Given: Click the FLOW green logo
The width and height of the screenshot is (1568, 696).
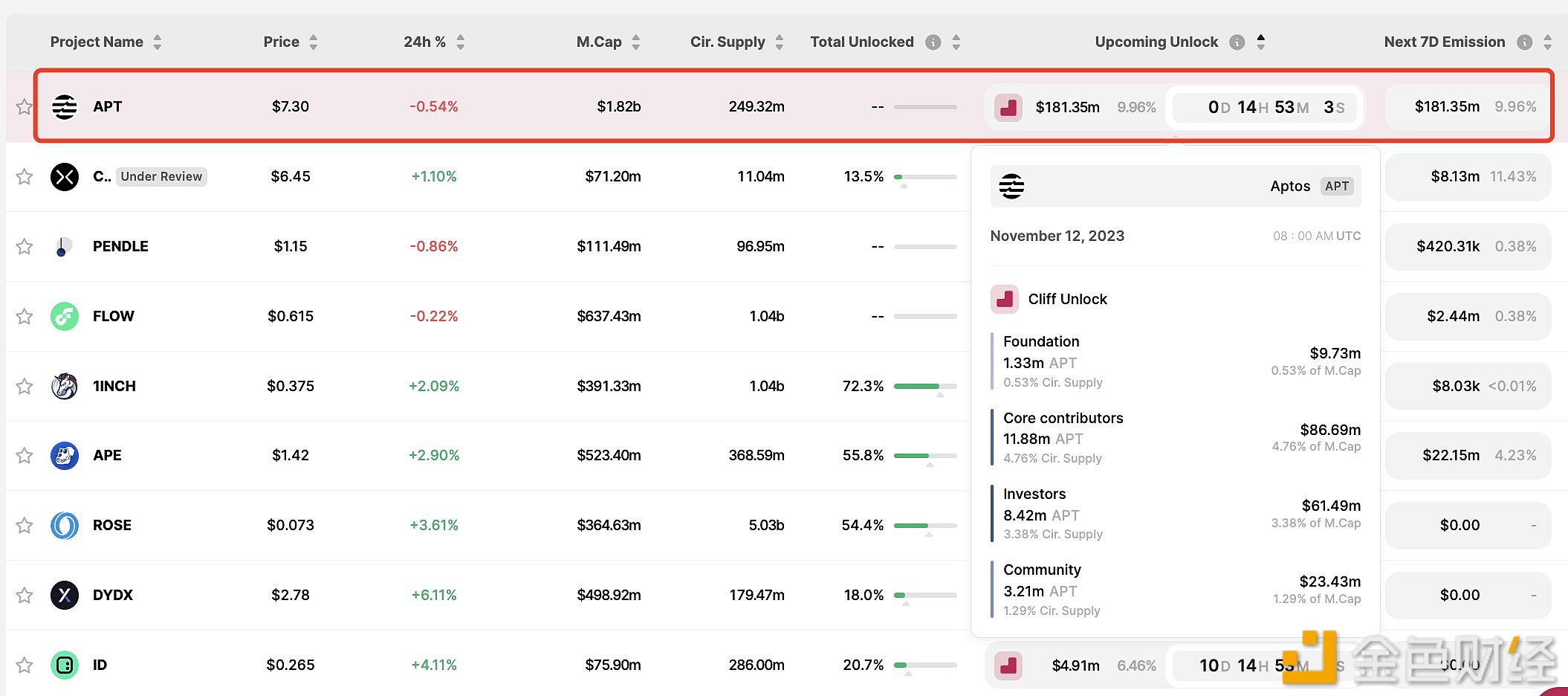Looking at the screenshot, I should 65,317.
